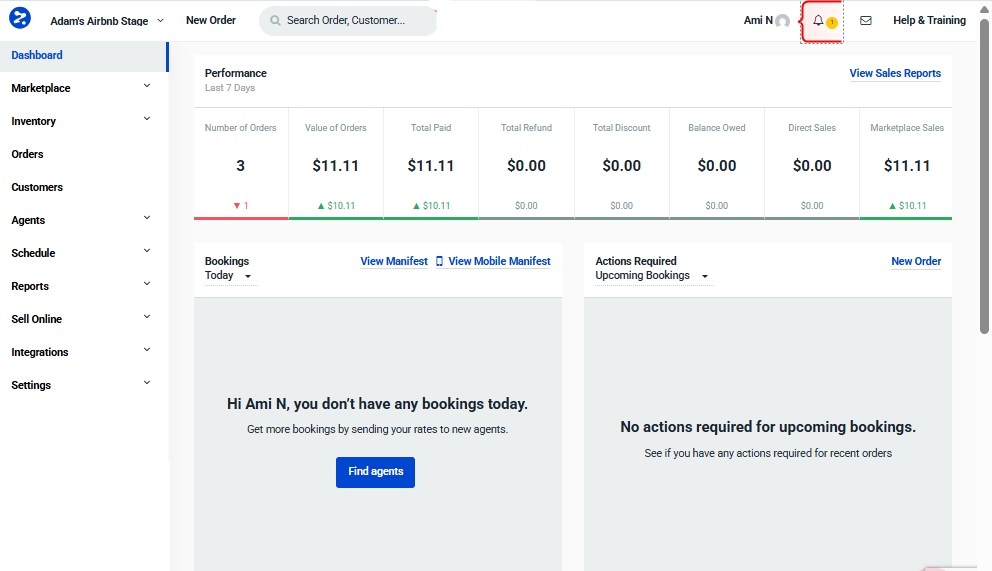Click the Direct Sales $0.00 amount
The width and height of the screenshot is (992, 571).
tap(812, 166)
